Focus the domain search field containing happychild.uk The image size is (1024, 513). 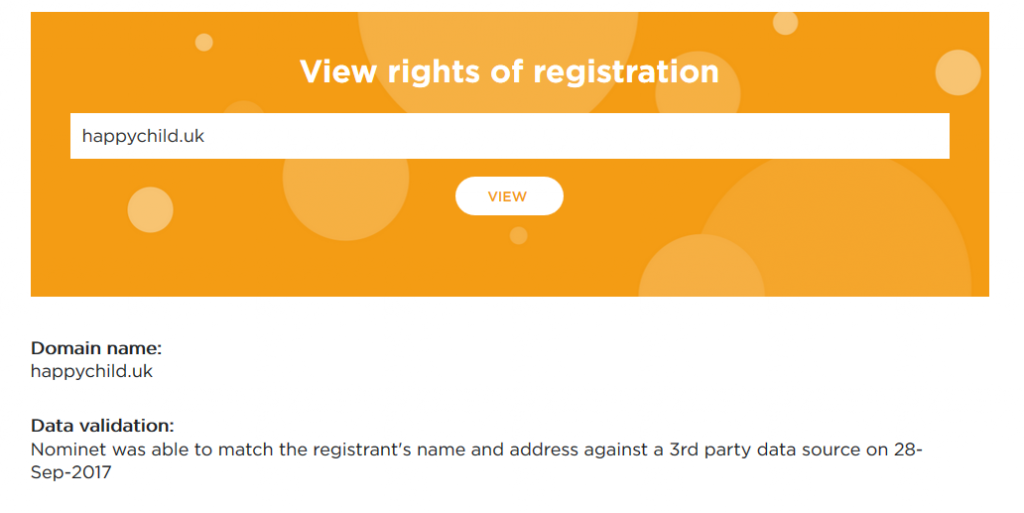tap(509, 136)
